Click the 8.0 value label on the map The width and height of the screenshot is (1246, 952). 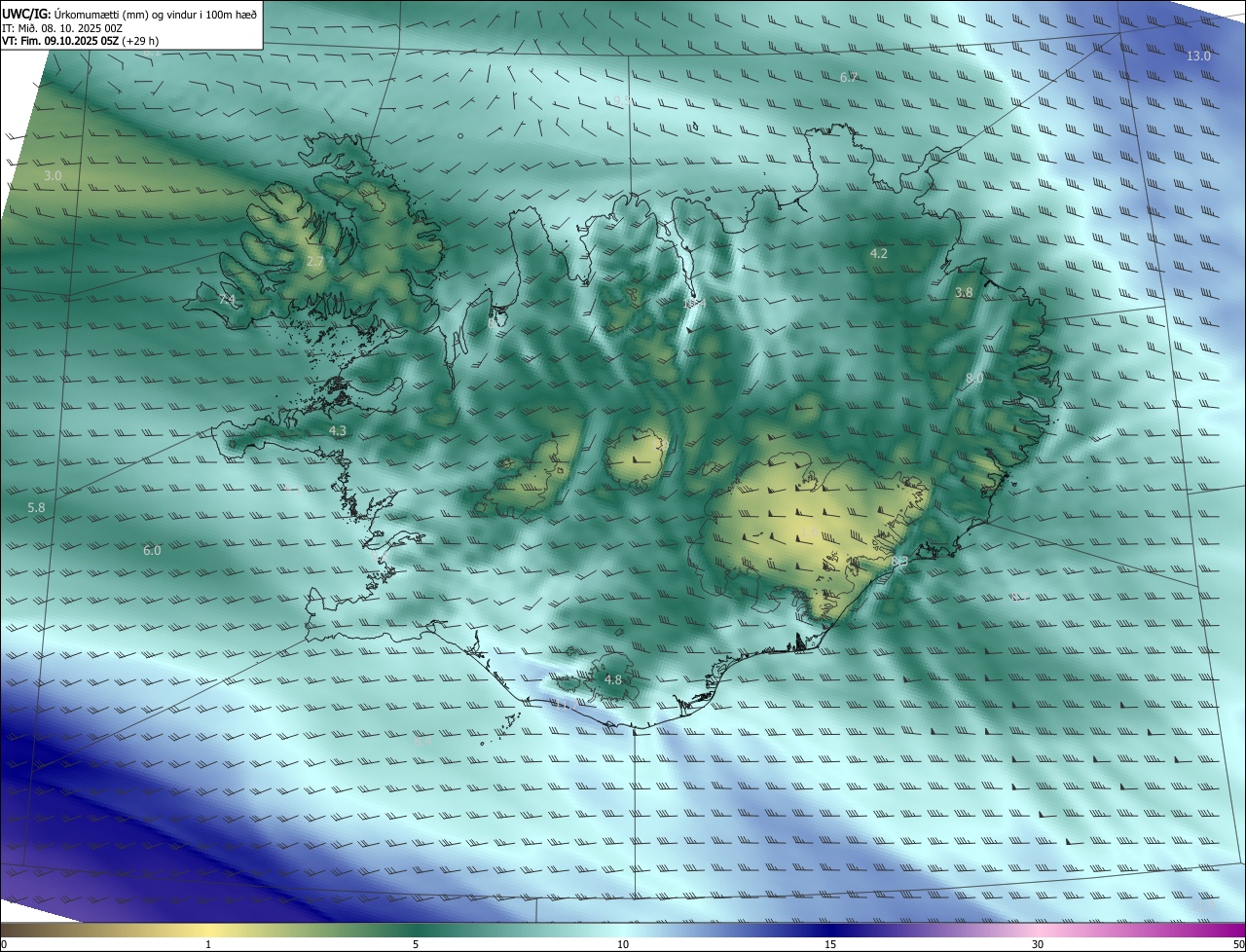(973, 378)
